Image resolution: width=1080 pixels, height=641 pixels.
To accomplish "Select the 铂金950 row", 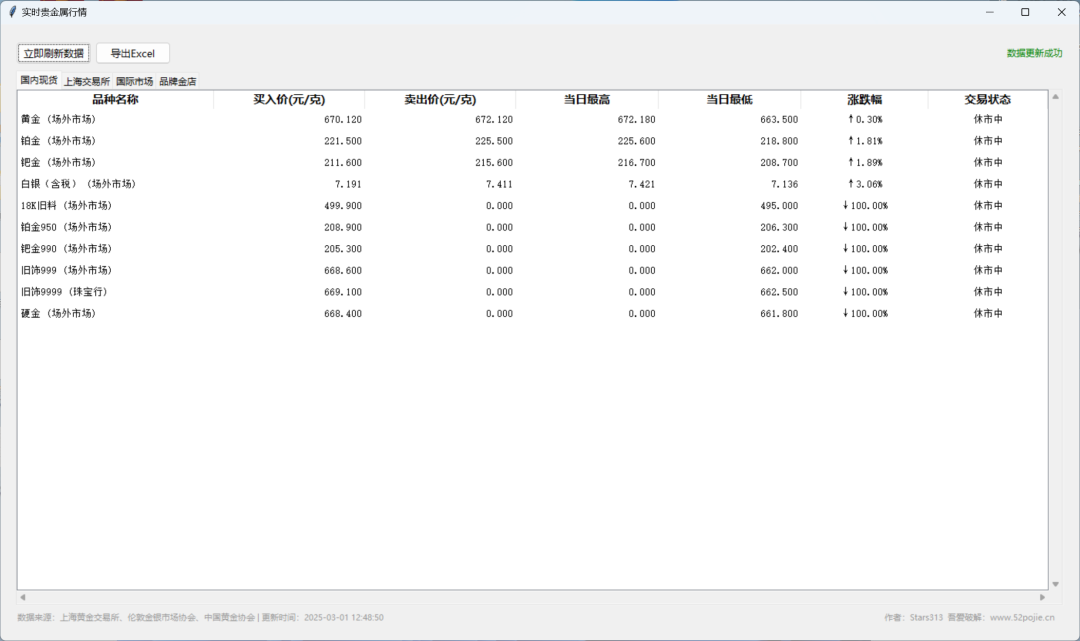I will (x=532, y=227).
